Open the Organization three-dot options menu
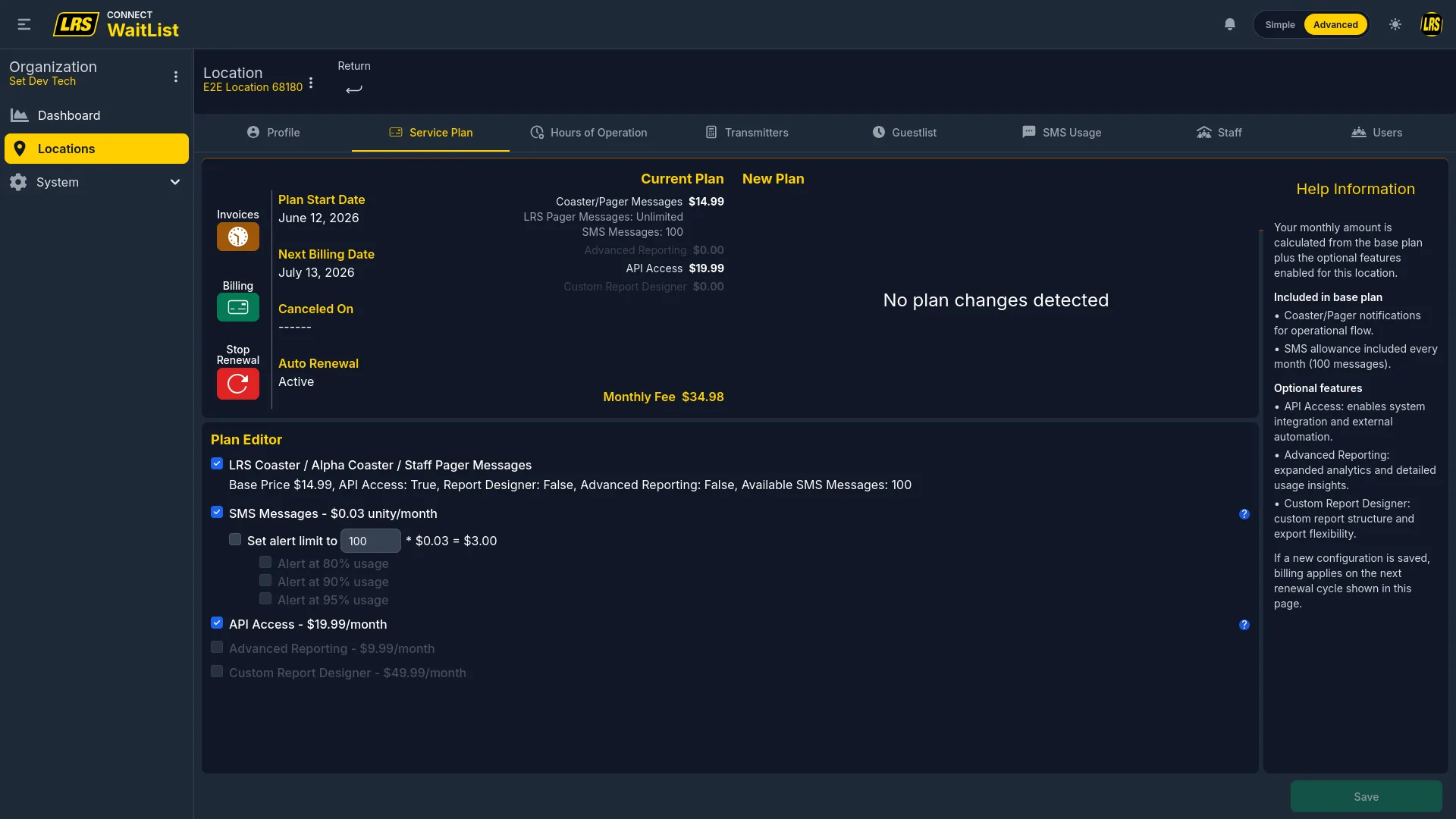1456x819 pixels. 176,77
